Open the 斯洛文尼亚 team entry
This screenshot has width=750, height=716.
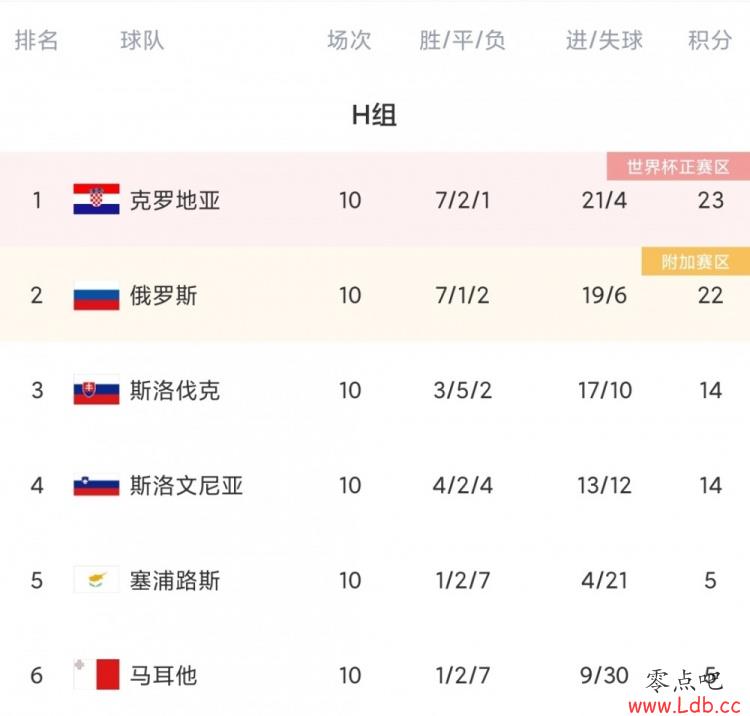[186, 485]
